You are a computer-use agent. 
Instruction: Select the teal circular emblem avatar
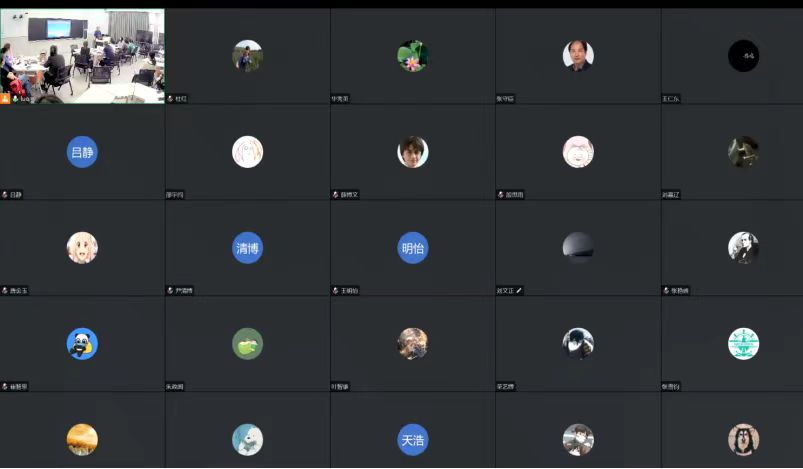[744, 344]
